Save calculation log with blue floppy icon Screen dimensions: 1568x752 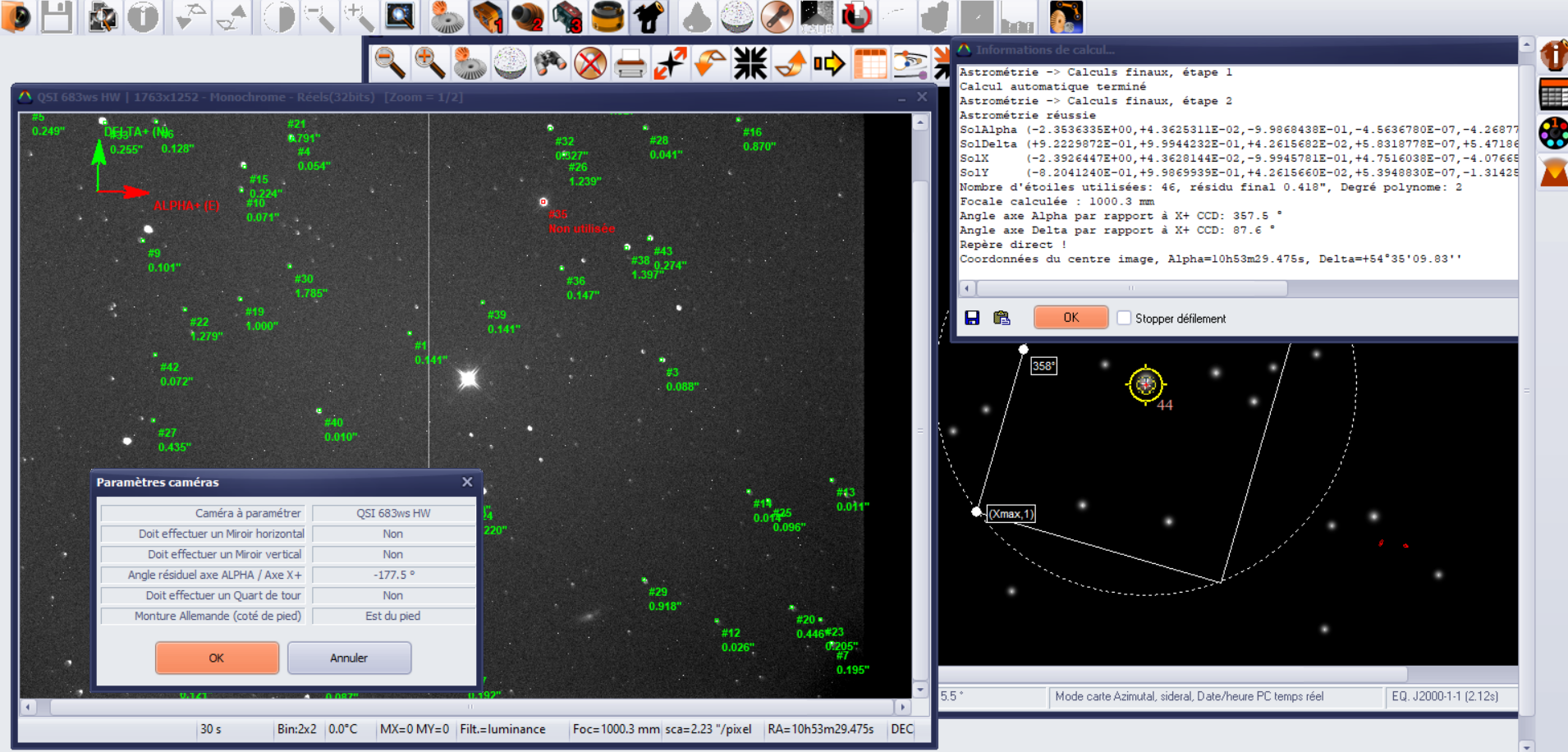972,318
